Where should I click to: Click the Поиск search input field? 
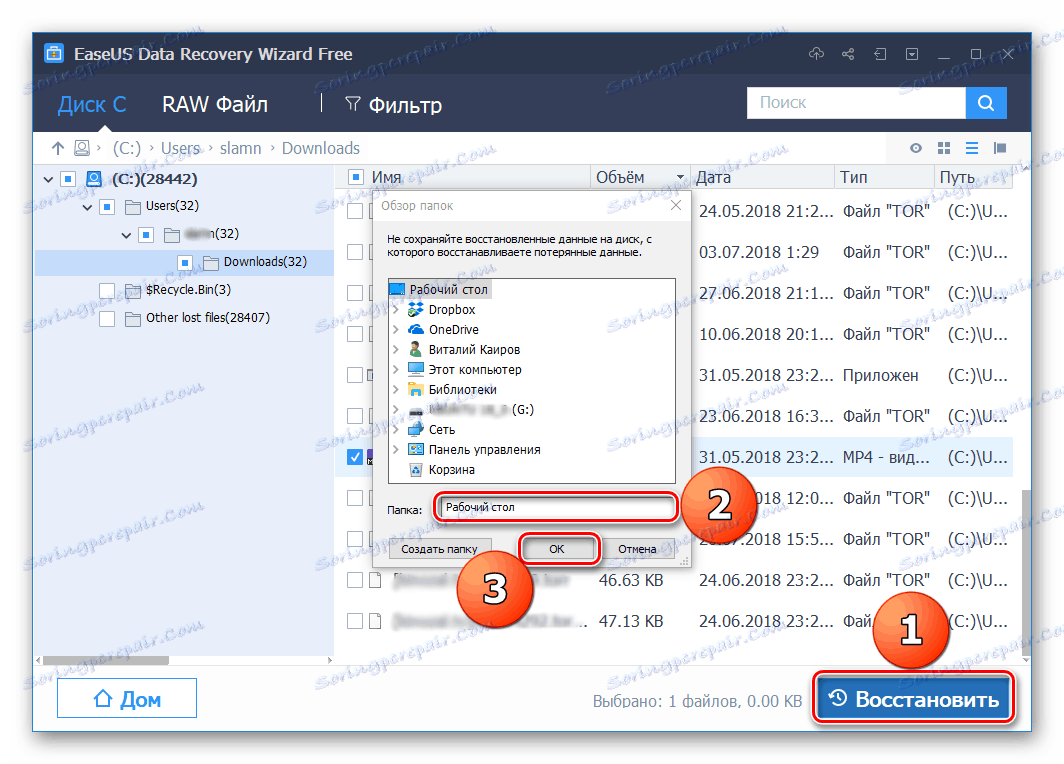[856, 102]
